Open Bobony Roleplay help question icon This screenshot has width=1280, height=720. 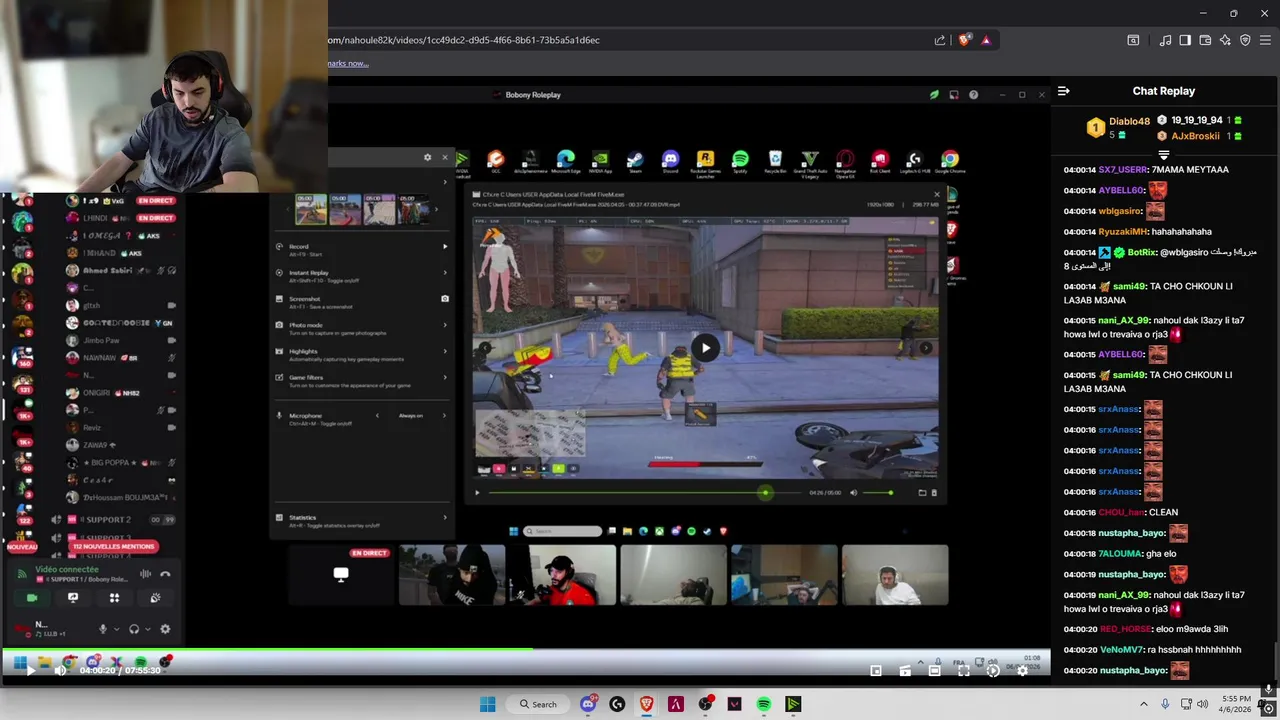tap(973, 95)
